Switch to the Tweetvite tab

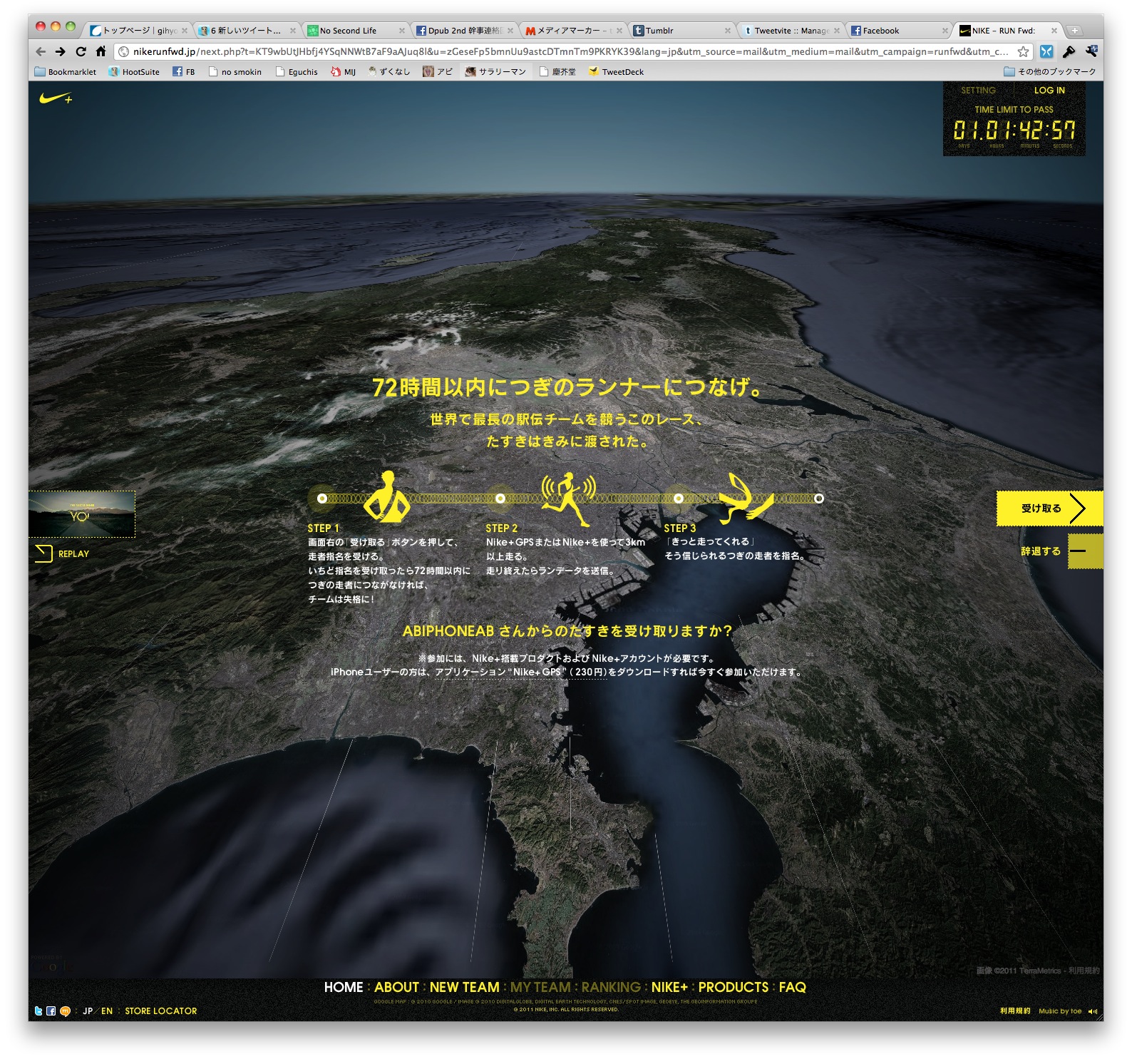coord(790,31)
